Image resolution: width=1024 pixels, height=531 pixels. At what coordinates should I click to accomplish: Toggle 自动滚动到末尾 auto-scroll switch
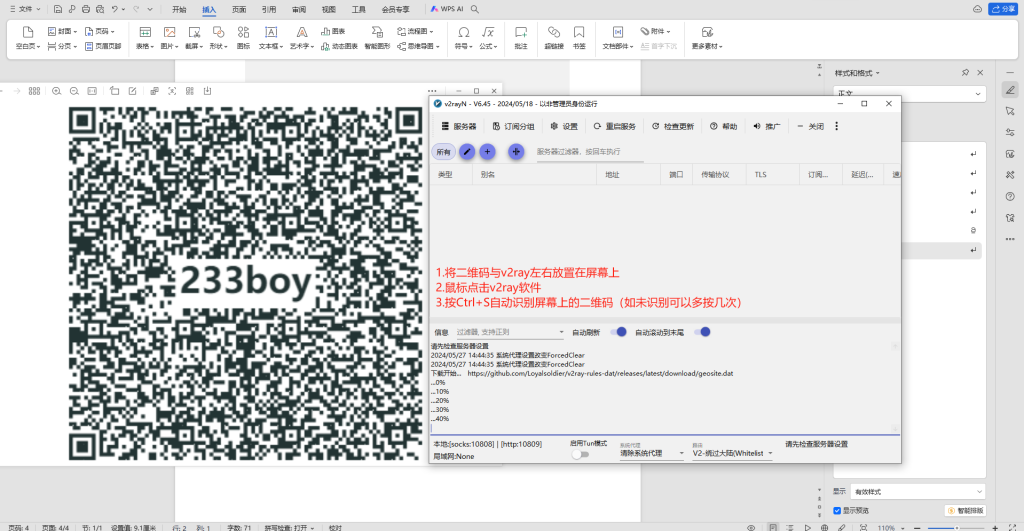[702, 332]
